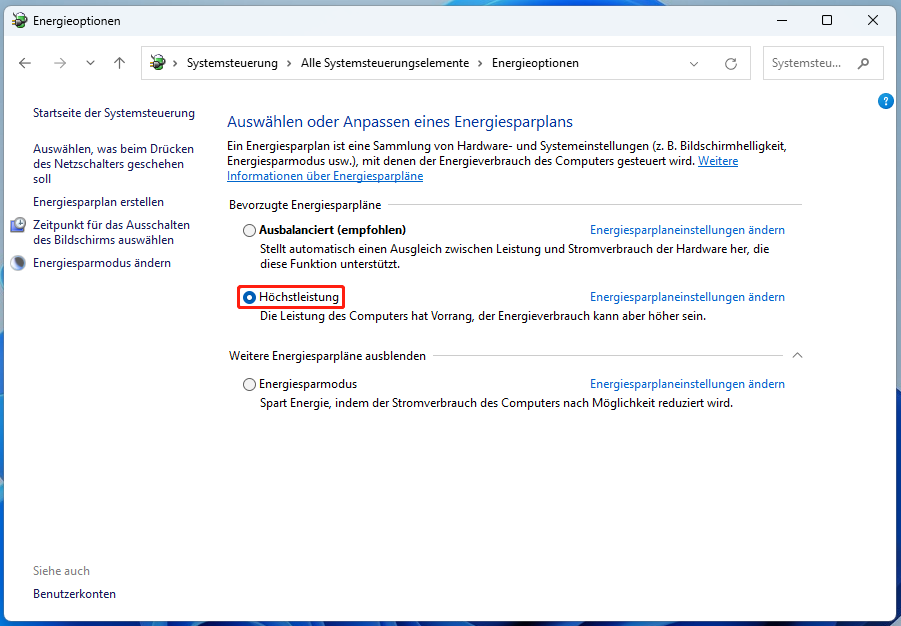Change plan settings for Energiesparmodus plan
901x626 pixels.
click(687, 384)
